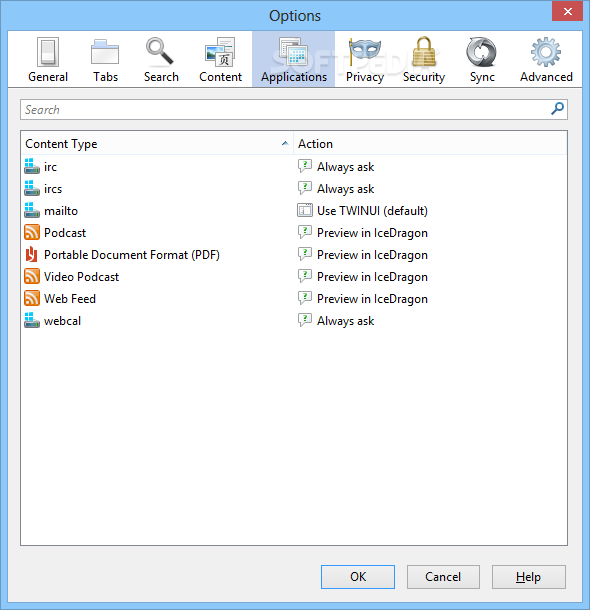The image size is (590, 610).
Task: Open the Content options pane icon
Action: tap(220, 52)
